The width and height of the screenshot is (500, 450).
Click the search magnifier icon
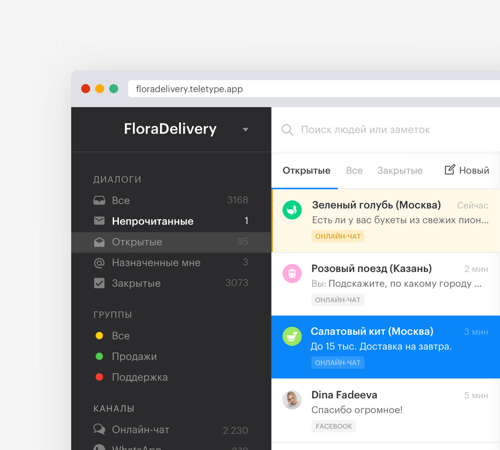(x=287, y=130)
